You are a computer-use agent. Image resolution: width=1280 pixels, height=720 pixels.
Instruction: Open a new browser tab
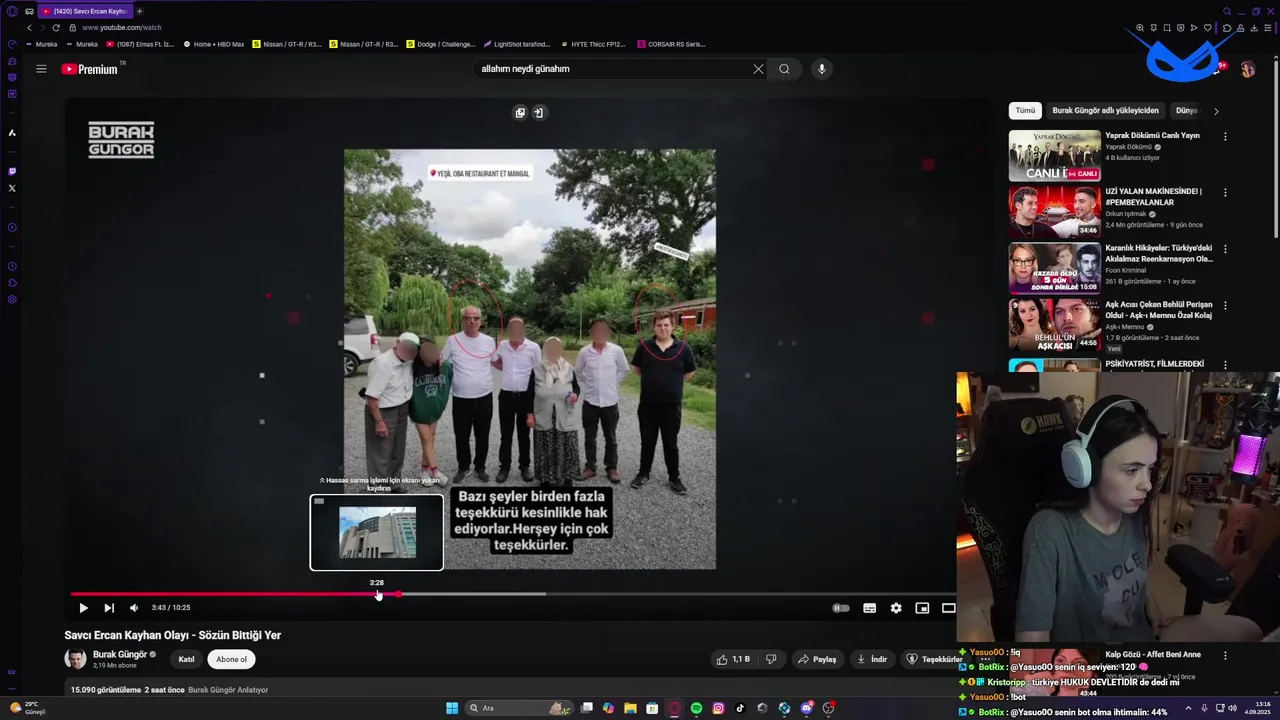point(139,11)
